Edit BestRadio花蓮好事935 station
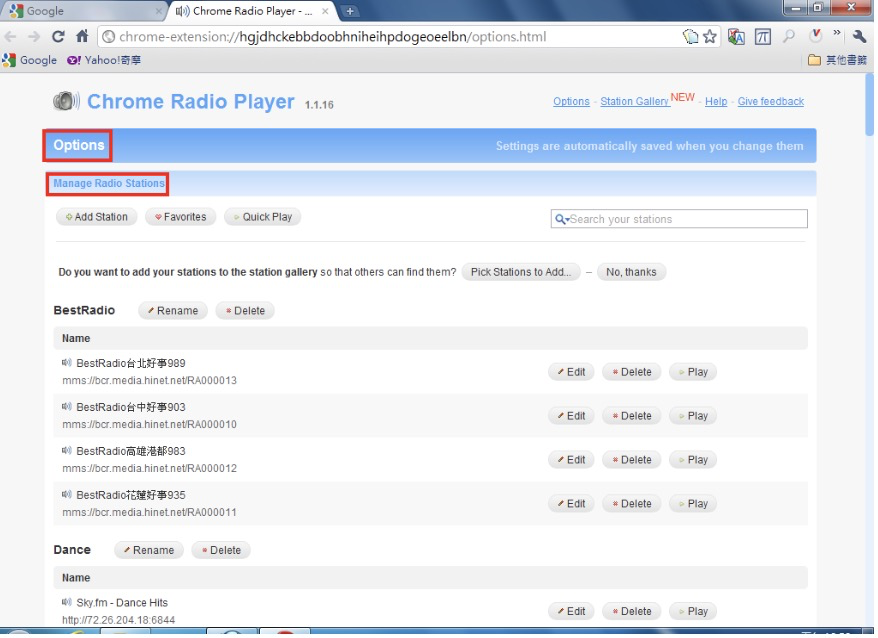 (x=571, y=504)
